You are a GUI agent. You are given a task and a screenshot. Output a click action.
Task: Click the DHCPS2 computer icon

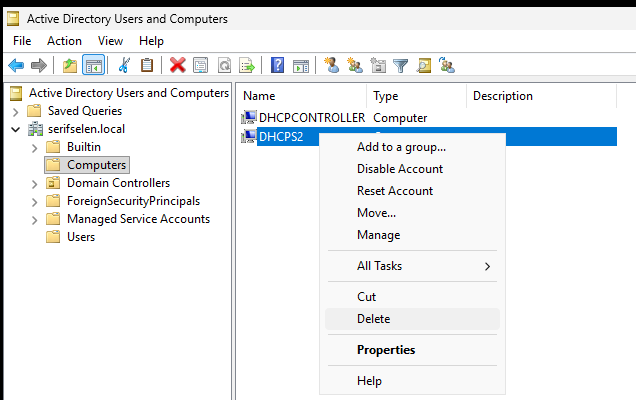pos(249,136)
